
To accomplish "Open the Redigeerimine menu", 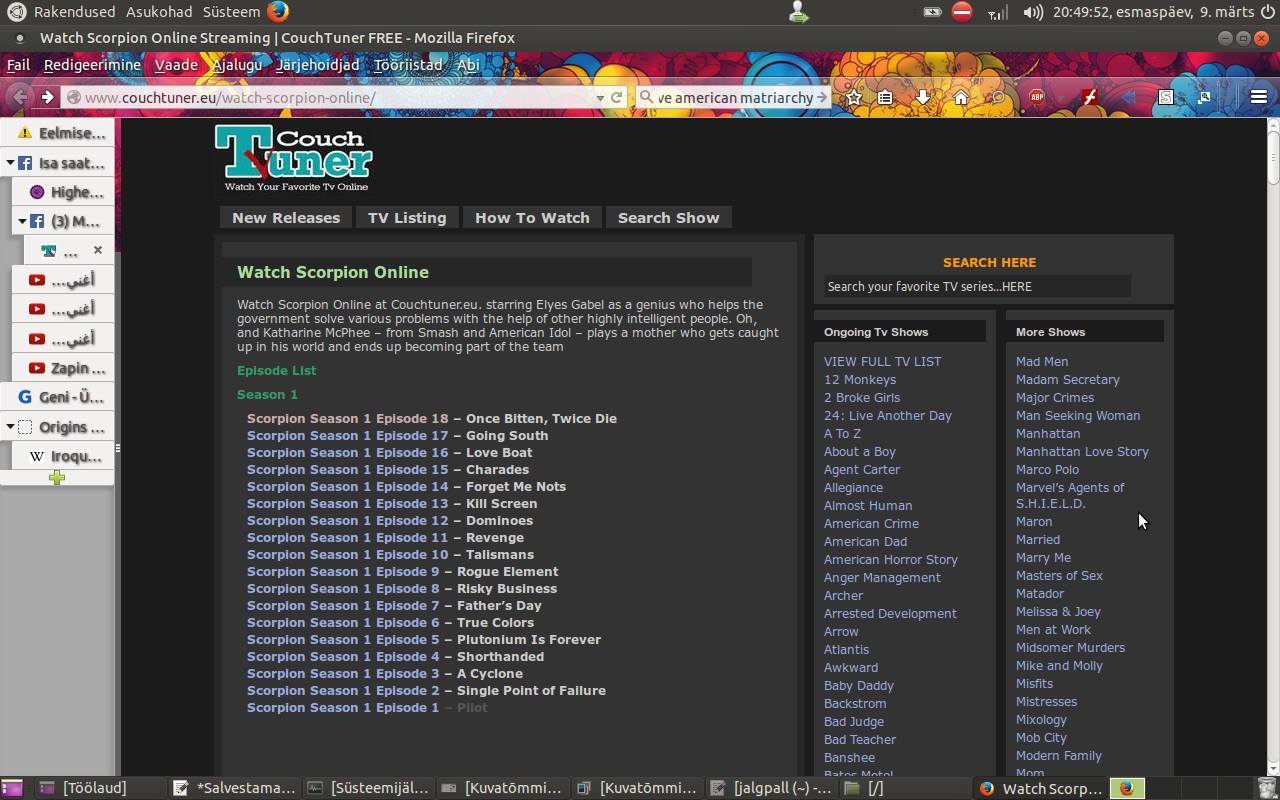I will point(92,65).
